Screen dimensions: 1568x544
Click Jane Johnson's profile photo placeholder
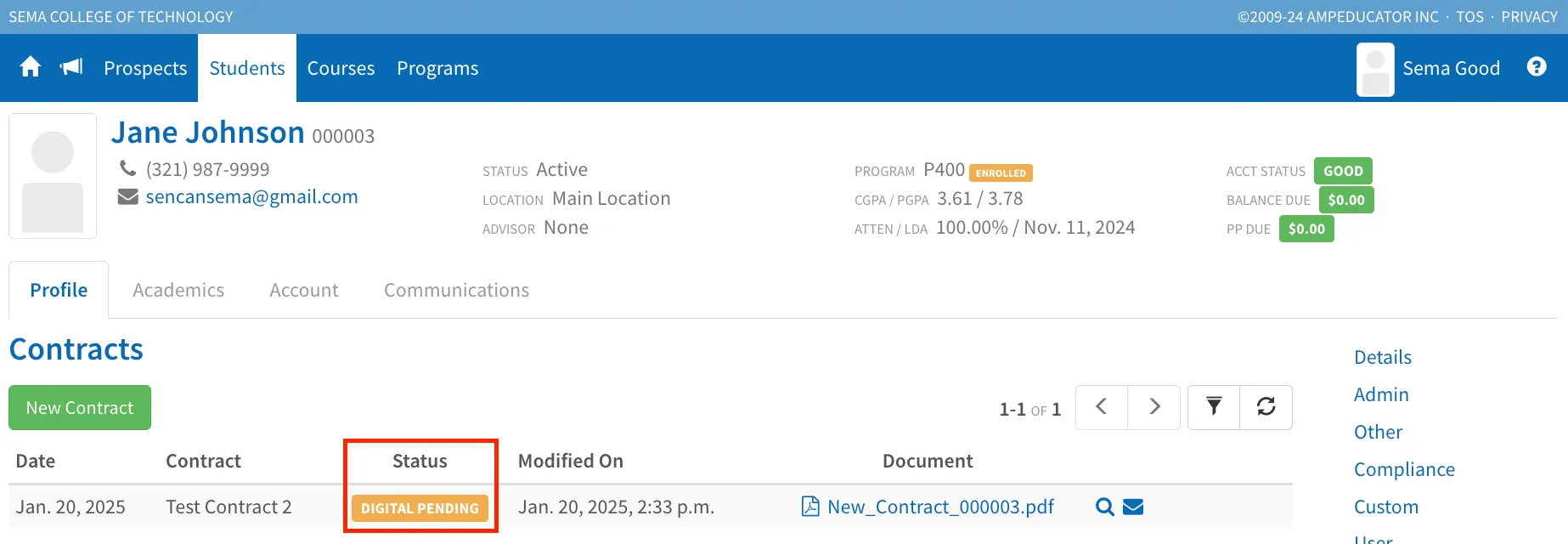(x=53, y=176)
